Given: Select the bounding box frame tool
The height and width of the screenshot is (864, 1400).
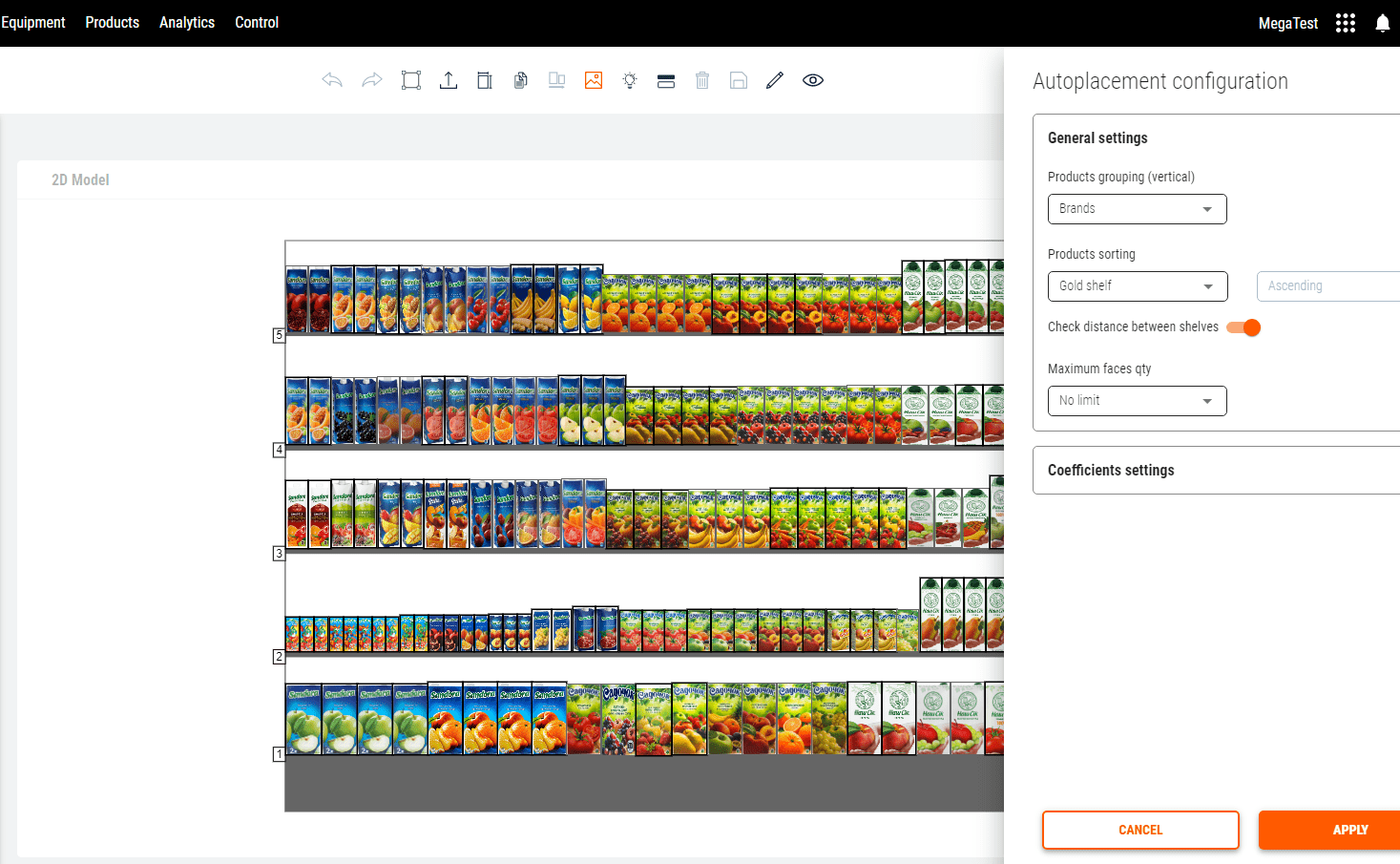Looking at the screenshot, I should 411,80.
